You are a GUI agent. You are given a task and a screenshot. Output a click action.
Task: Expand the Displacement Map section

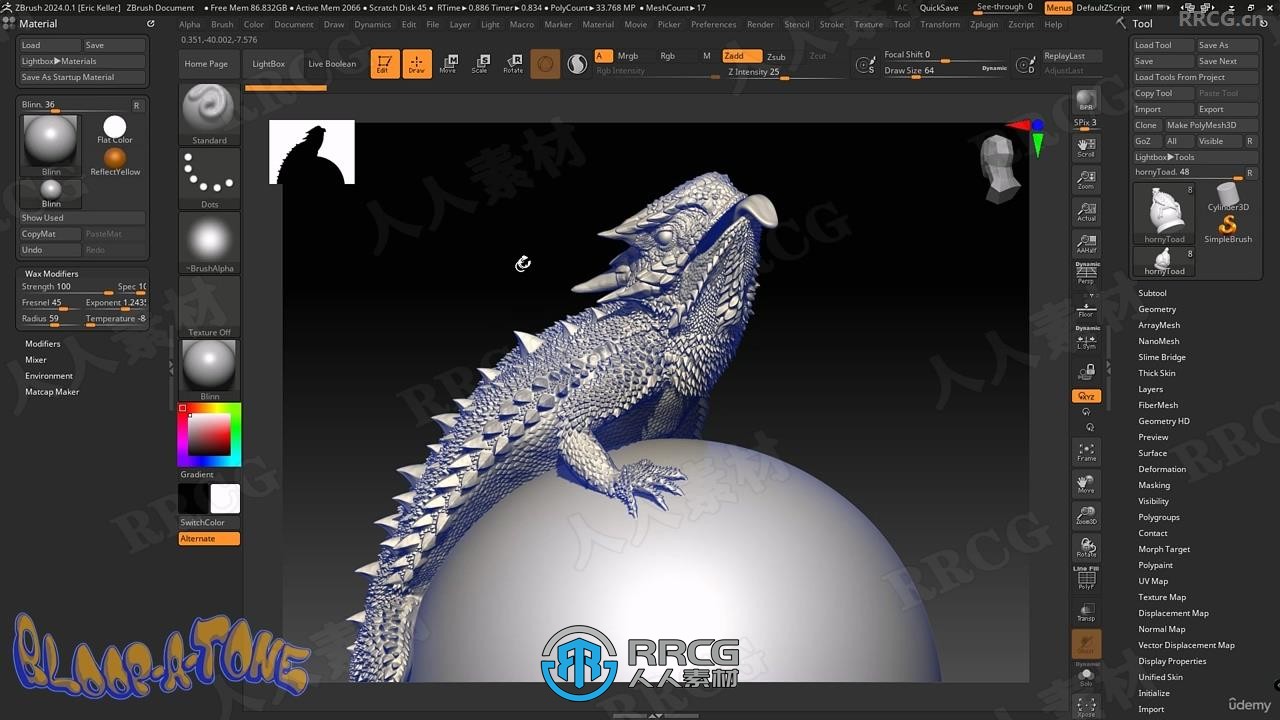(1173, 613)
